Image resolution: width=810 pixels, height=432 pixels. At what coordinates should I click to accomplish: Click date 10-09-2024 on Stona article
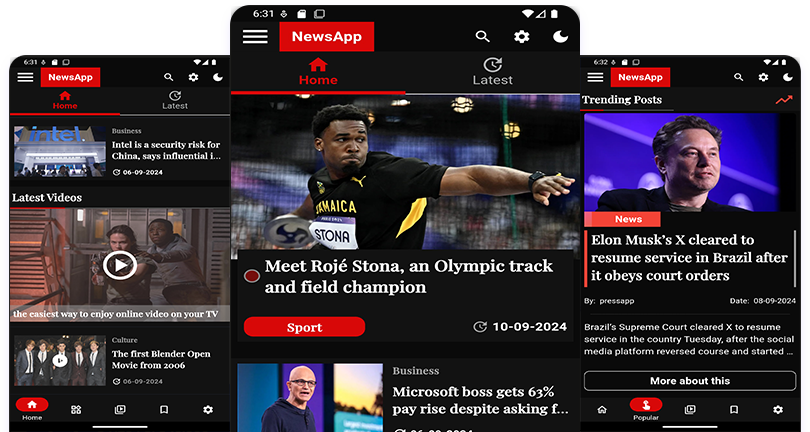click(x=529, y=327)
